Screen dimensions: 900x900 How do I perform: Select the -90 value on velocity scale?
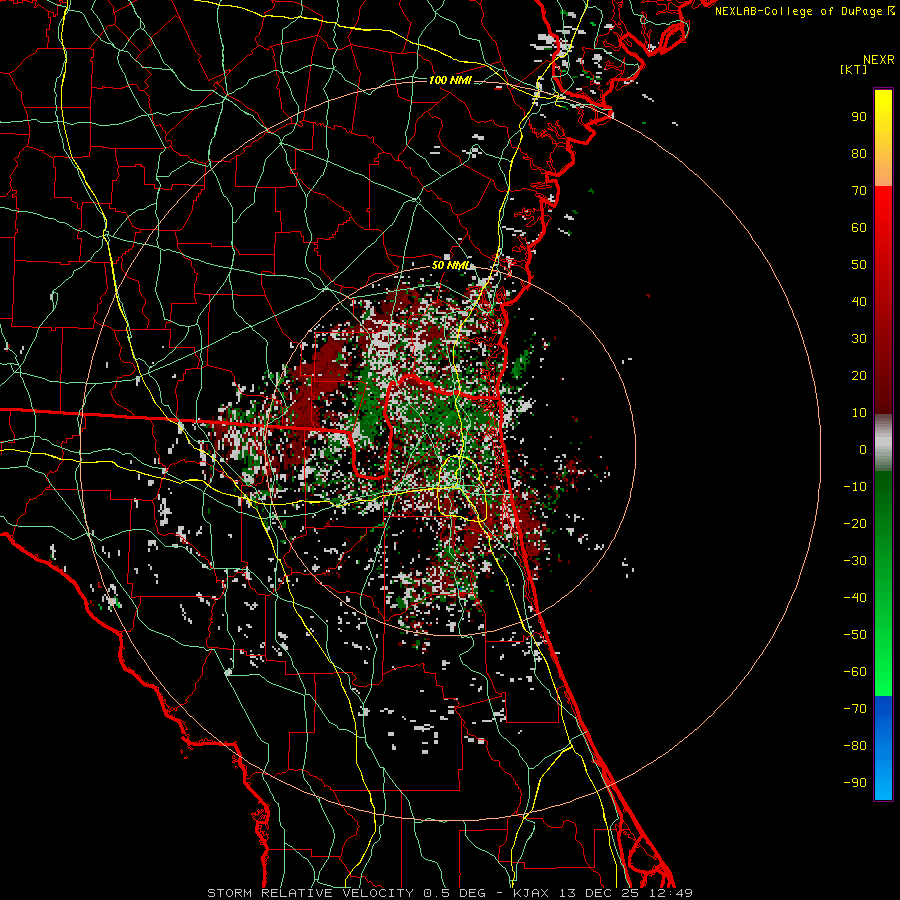click(855, 783)
